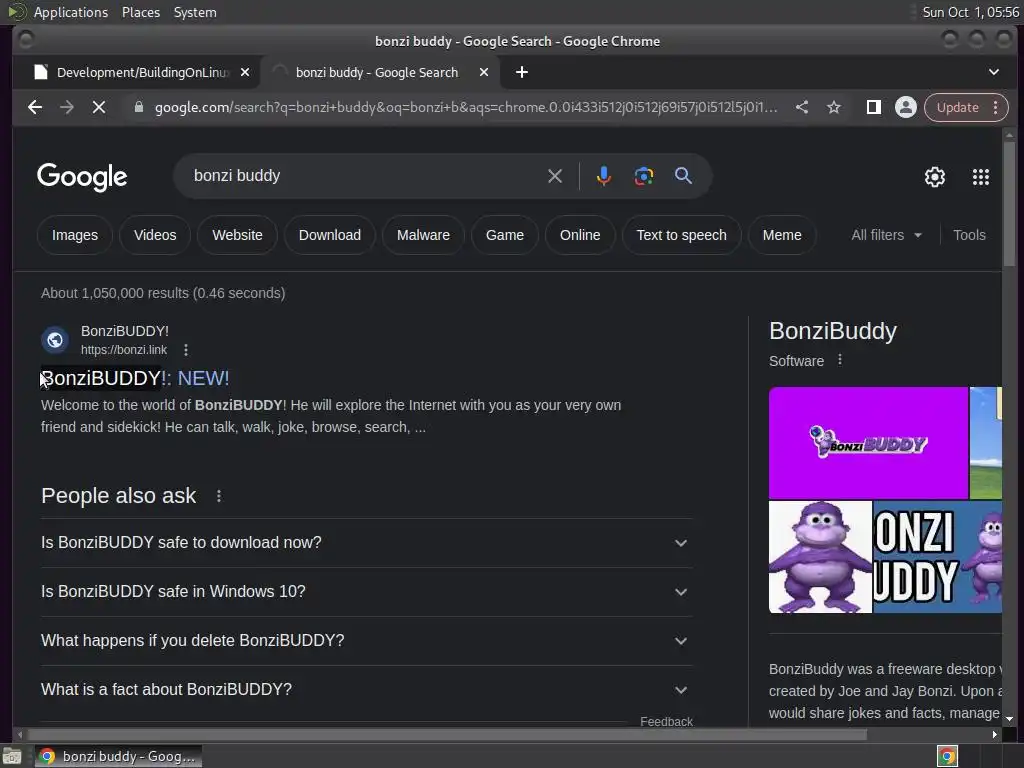Click the address bar URL

tap(466, 107)
